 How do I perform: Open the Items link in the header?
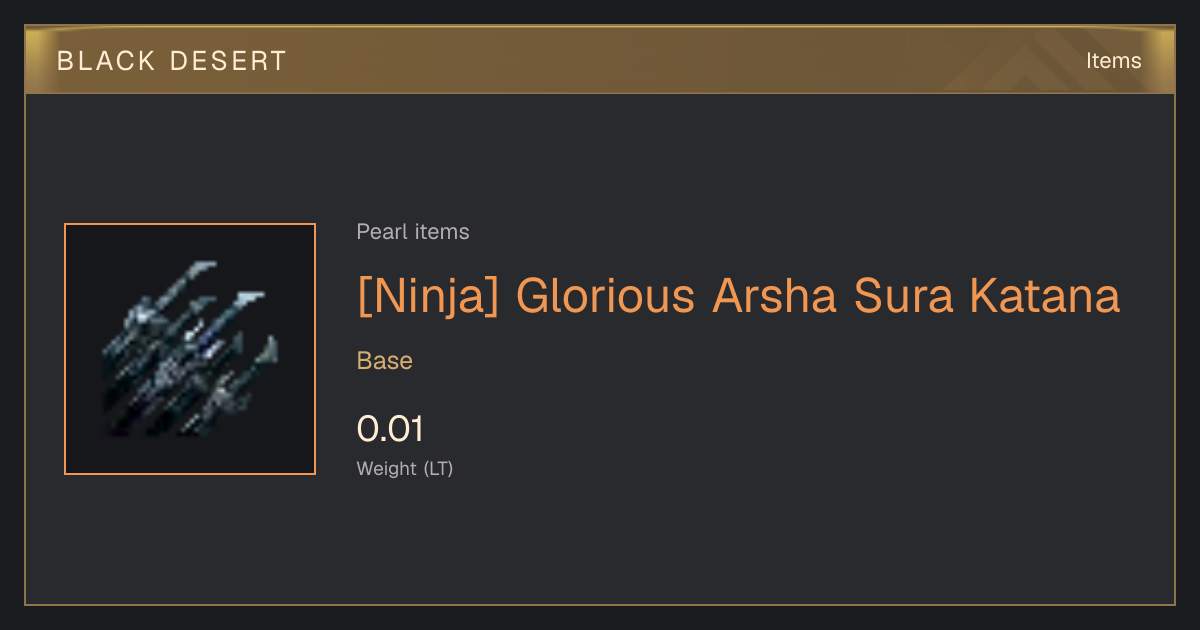click(1113, 61)
